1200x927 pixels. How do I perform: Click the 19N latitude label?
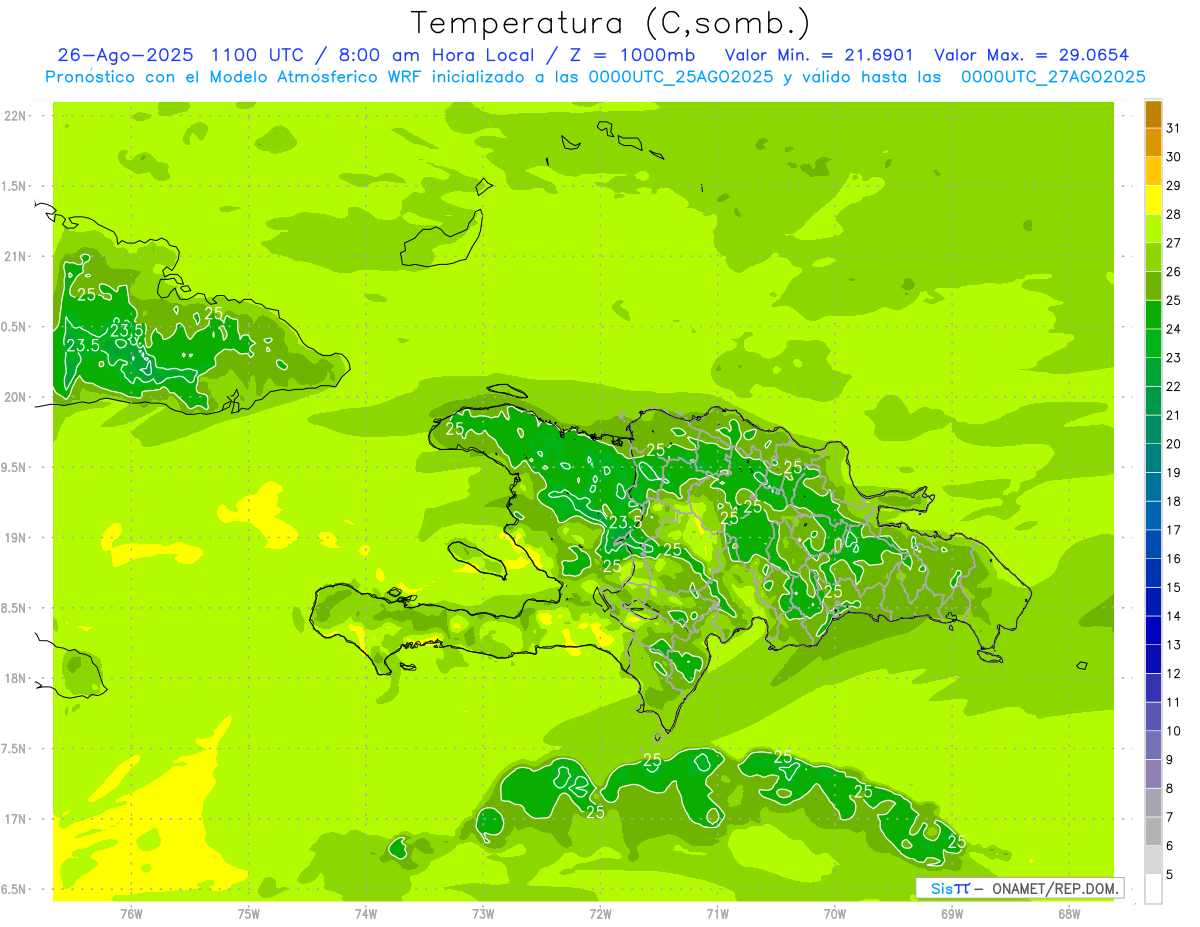pyautogui.click(x=16, y=538)
